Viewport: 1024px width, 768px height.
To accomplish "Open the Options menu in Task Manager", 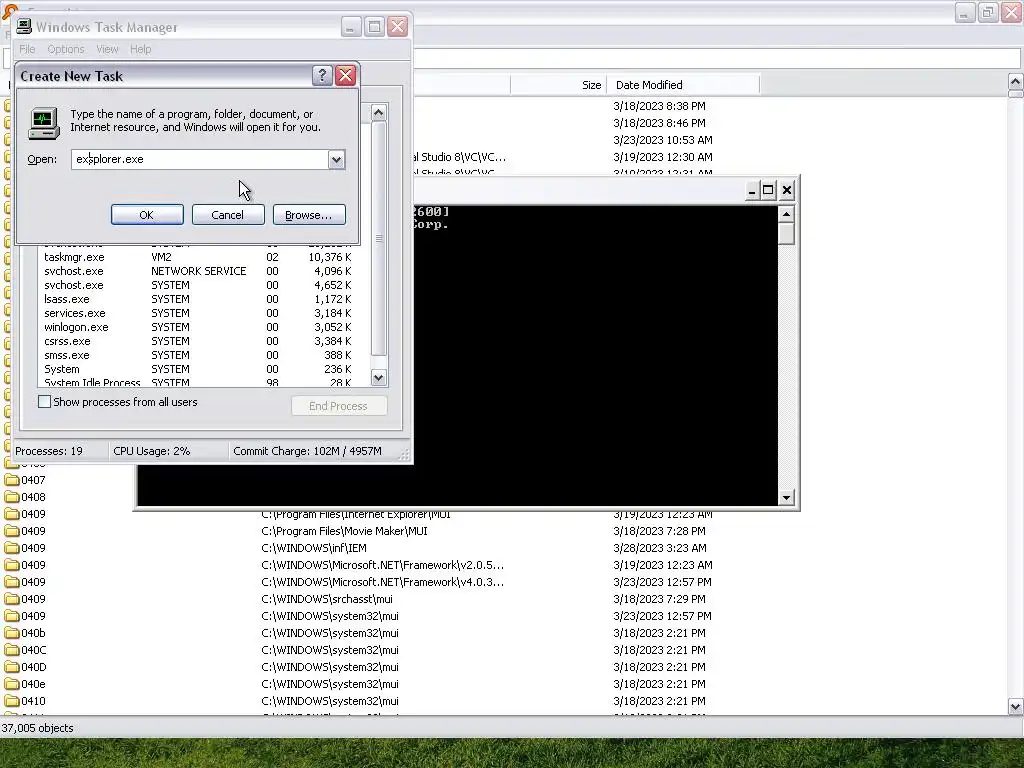I will pyautogui.click(x=65, y=49).
